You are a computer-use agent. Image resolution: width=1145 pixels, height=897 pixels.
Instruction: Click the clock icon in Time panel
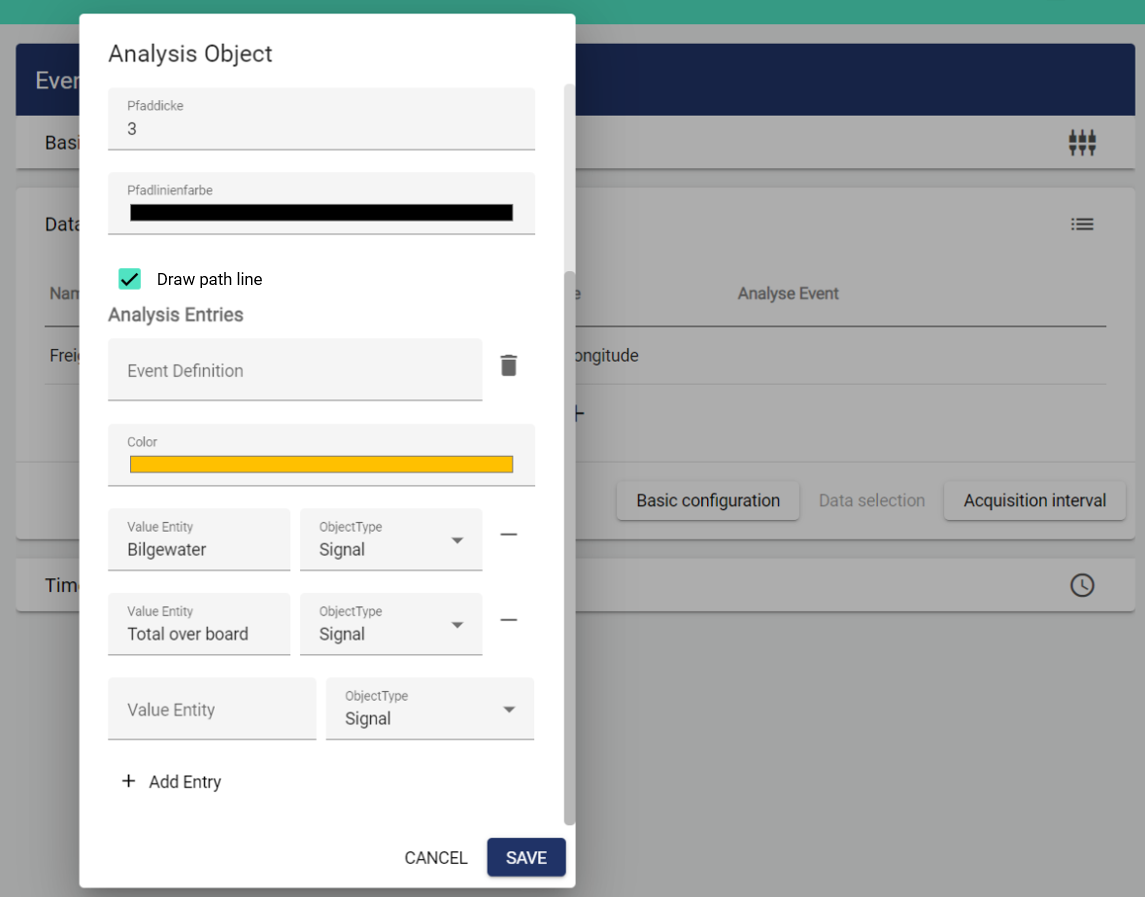click(1082, 585)
